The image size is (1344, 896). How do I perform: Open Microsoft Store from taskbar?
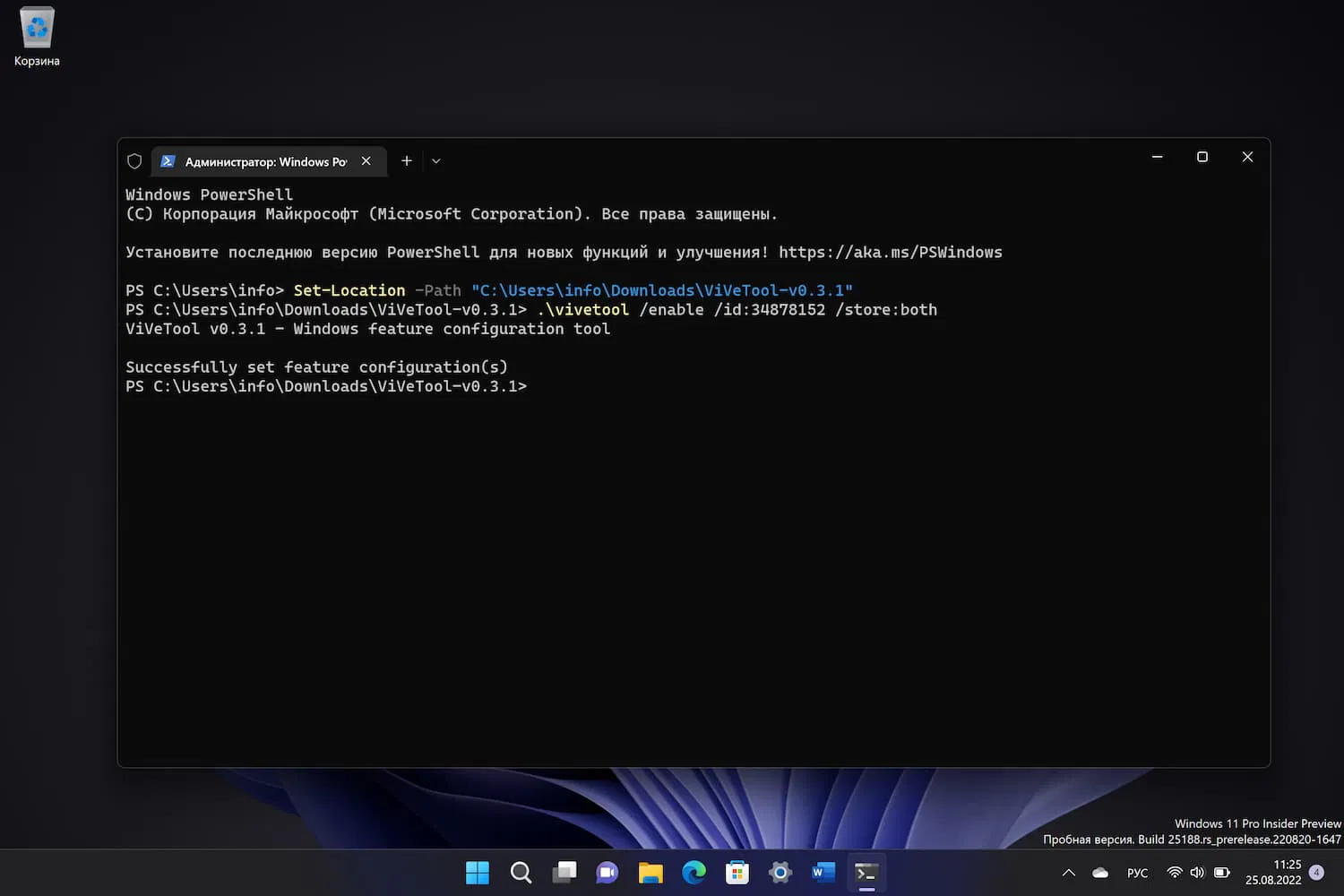(737, 873)
